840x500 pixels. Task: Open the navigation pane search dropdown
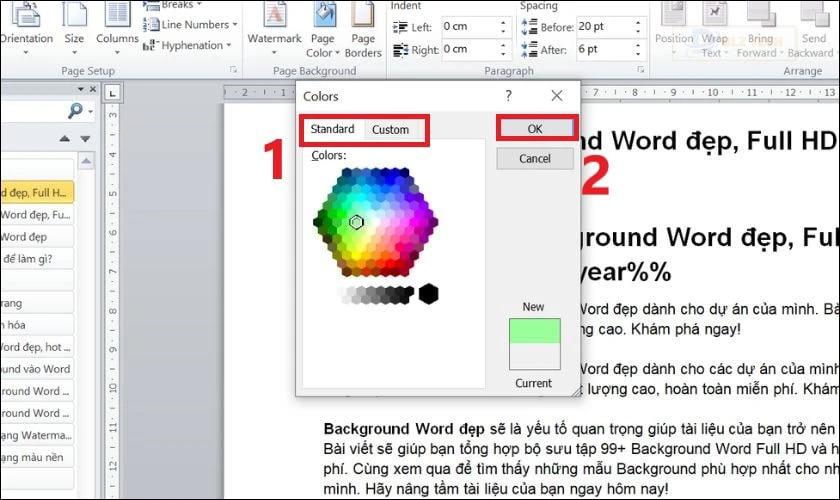point(91,111)
